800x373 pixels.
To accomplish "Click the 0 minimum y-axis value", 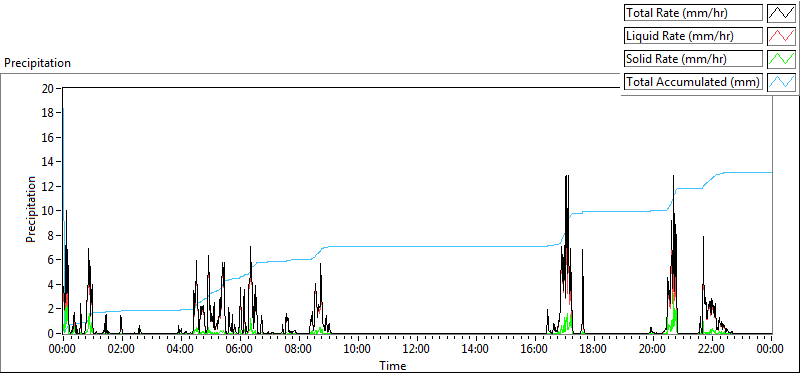I will click(52, 333).
